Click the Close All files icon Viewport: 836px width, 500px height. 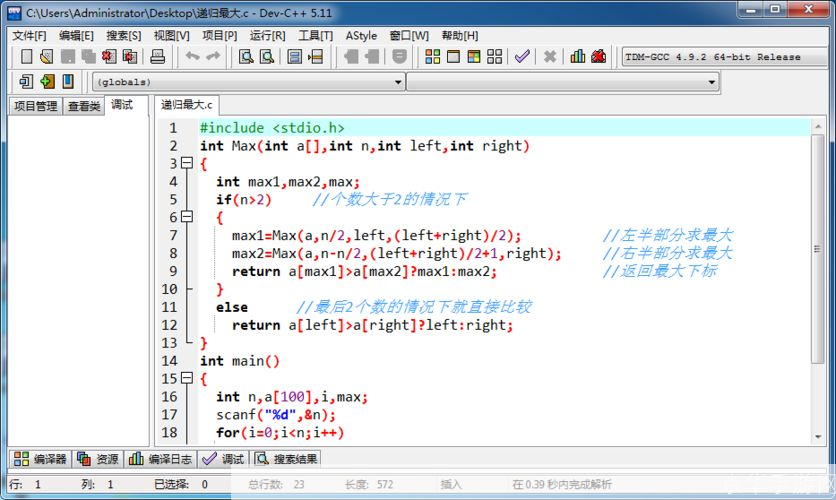(x=130, y=57)
